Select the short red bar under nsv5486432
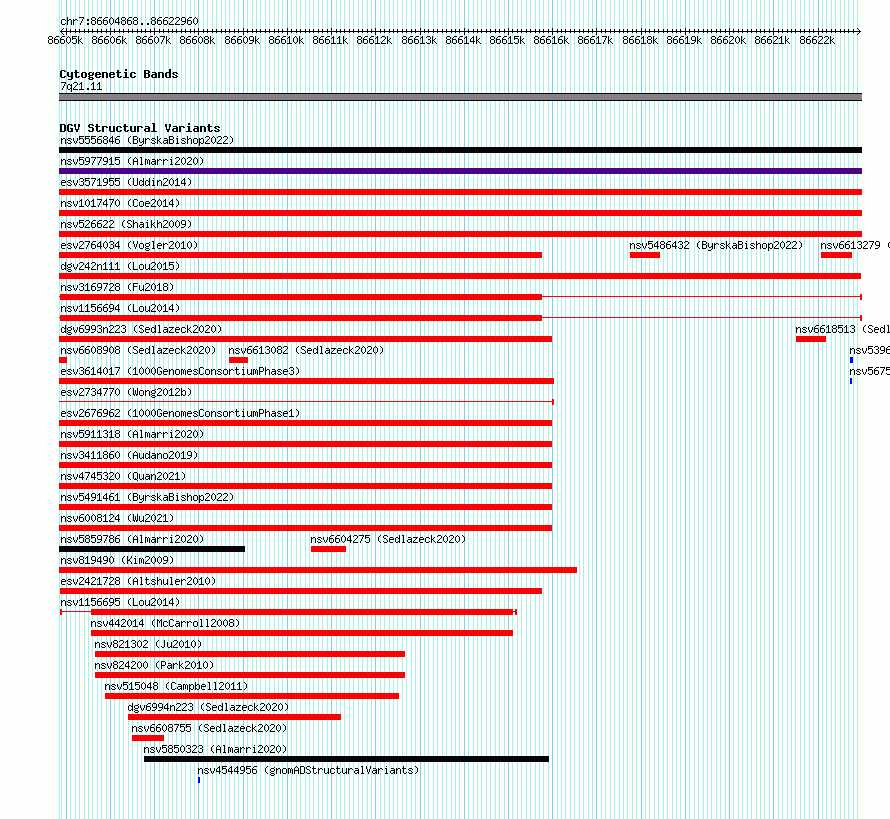The width and height of the screenshot is (890, 819). pyautogui.click(x=645, y=255)
